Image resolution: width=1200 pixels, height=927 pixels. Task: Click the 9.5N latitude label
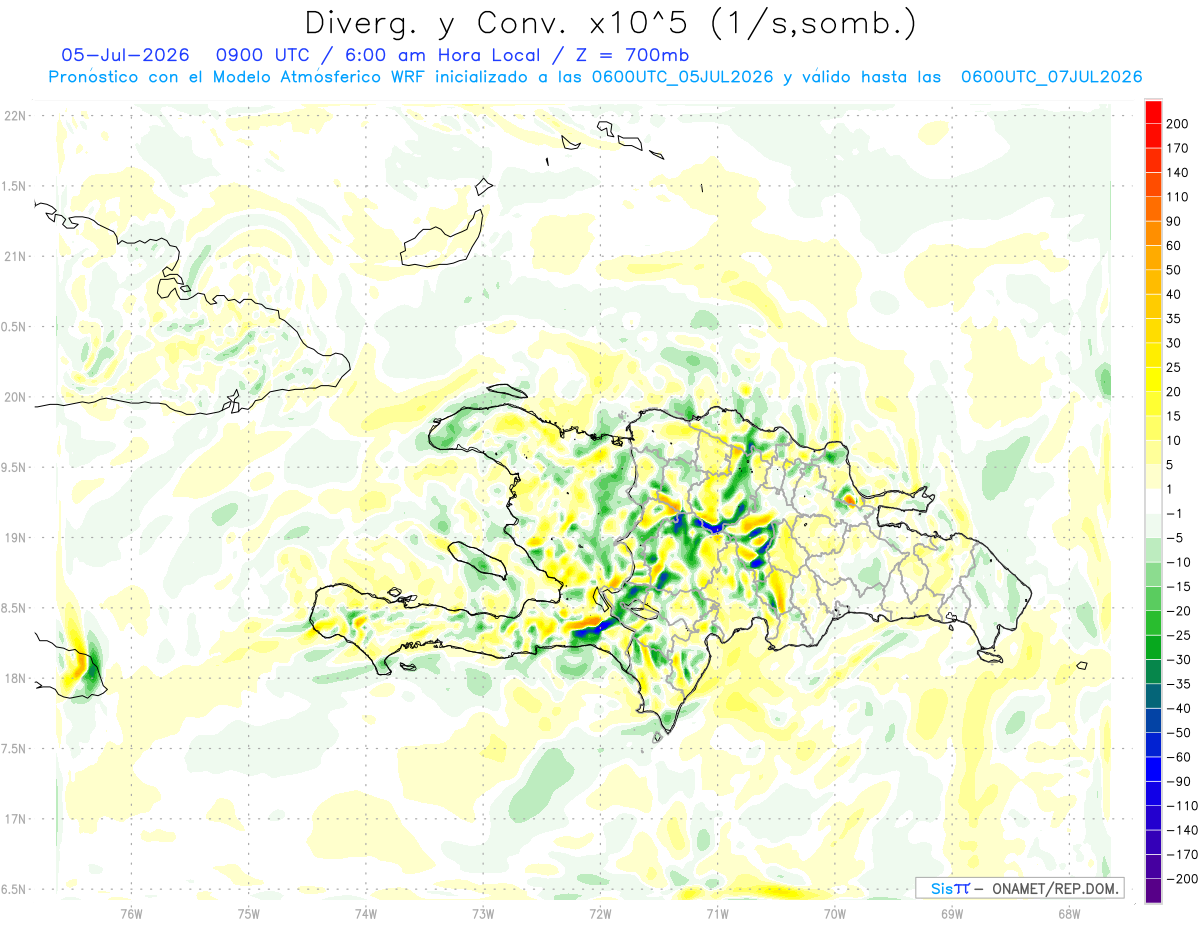(15, 468)
